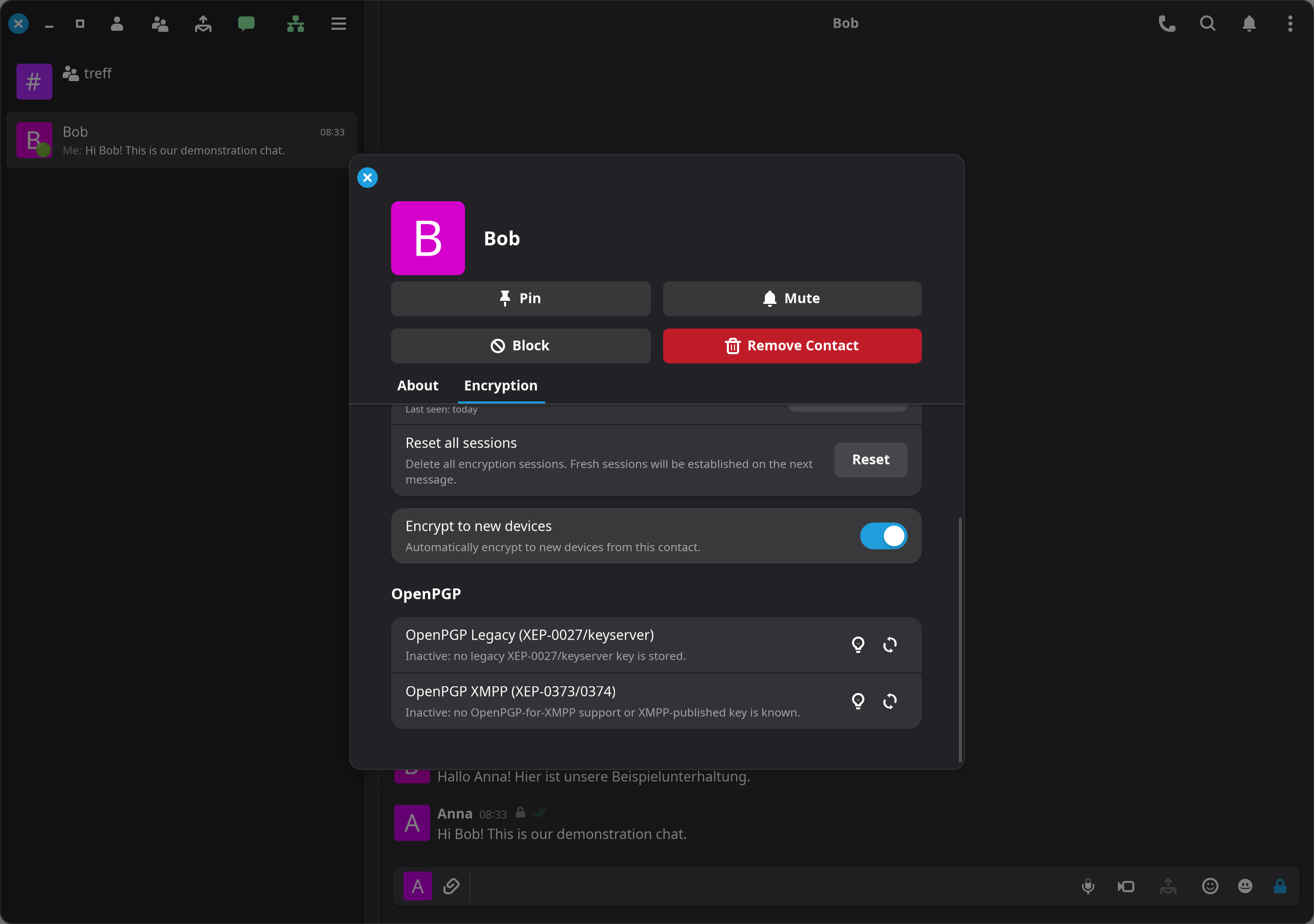This screenshot has height=924, width=1314.
Task: Select the Encryption tab
Action: pos(501,386)
